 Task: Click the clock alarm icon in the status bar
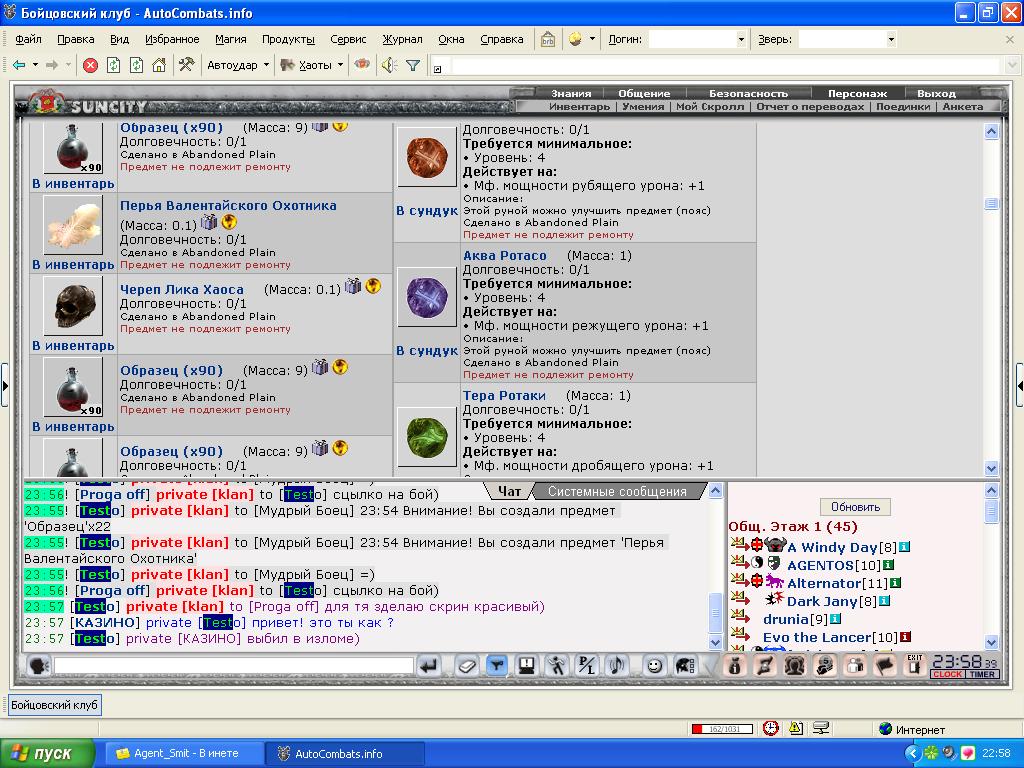point(771,728)
